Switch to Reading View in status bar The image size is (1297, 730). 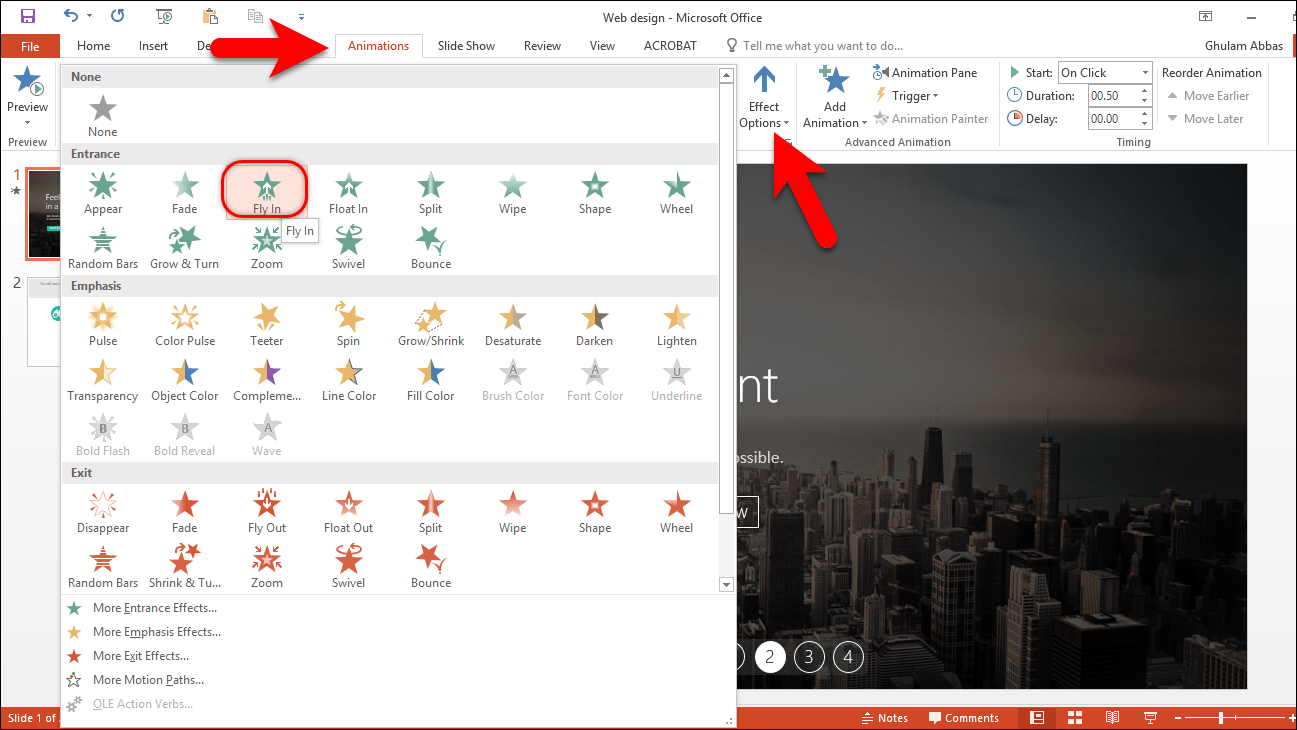click(x=1112, y=717)
